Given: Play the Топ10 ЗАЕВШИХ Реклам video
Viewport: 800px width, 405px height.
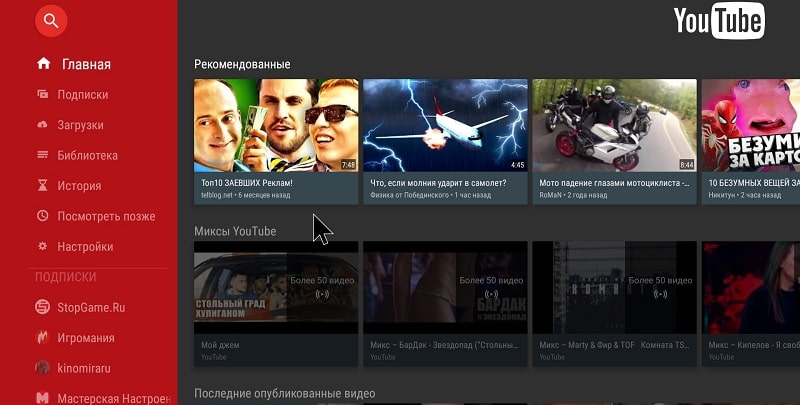Looking at the screenshot, I should coord(276,126).
